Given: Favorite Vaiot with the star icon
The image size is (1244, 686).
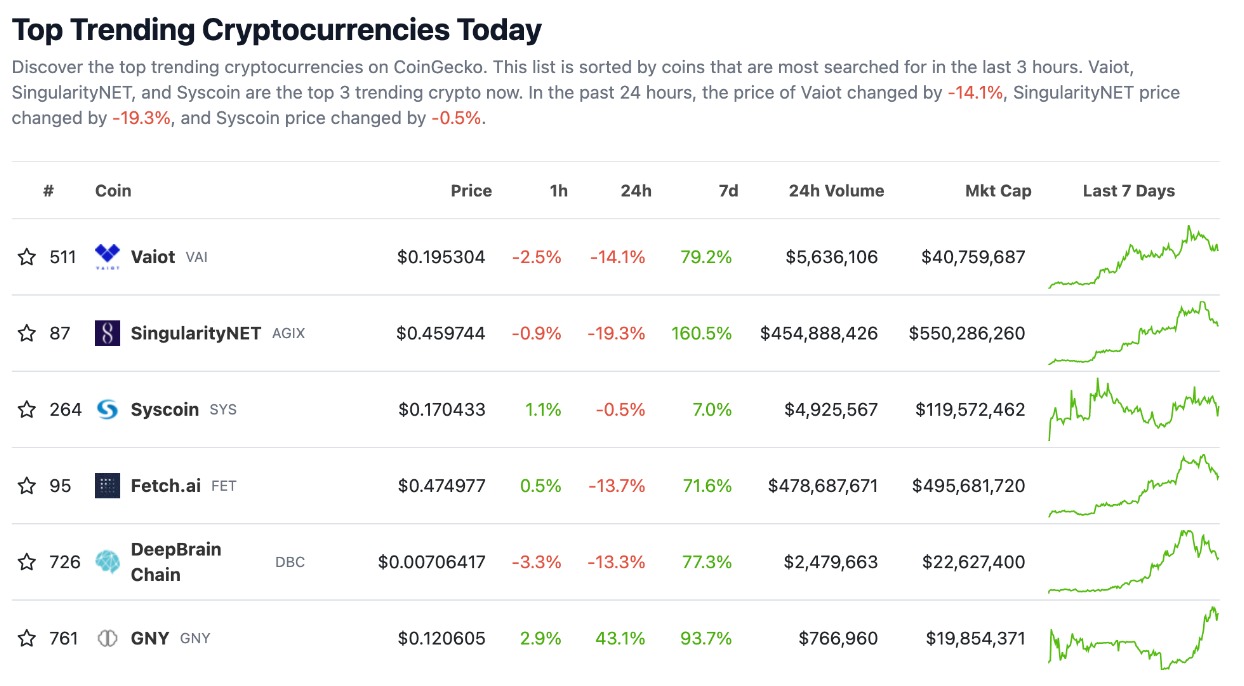Looking at the screenshot, I should point(27,257).
